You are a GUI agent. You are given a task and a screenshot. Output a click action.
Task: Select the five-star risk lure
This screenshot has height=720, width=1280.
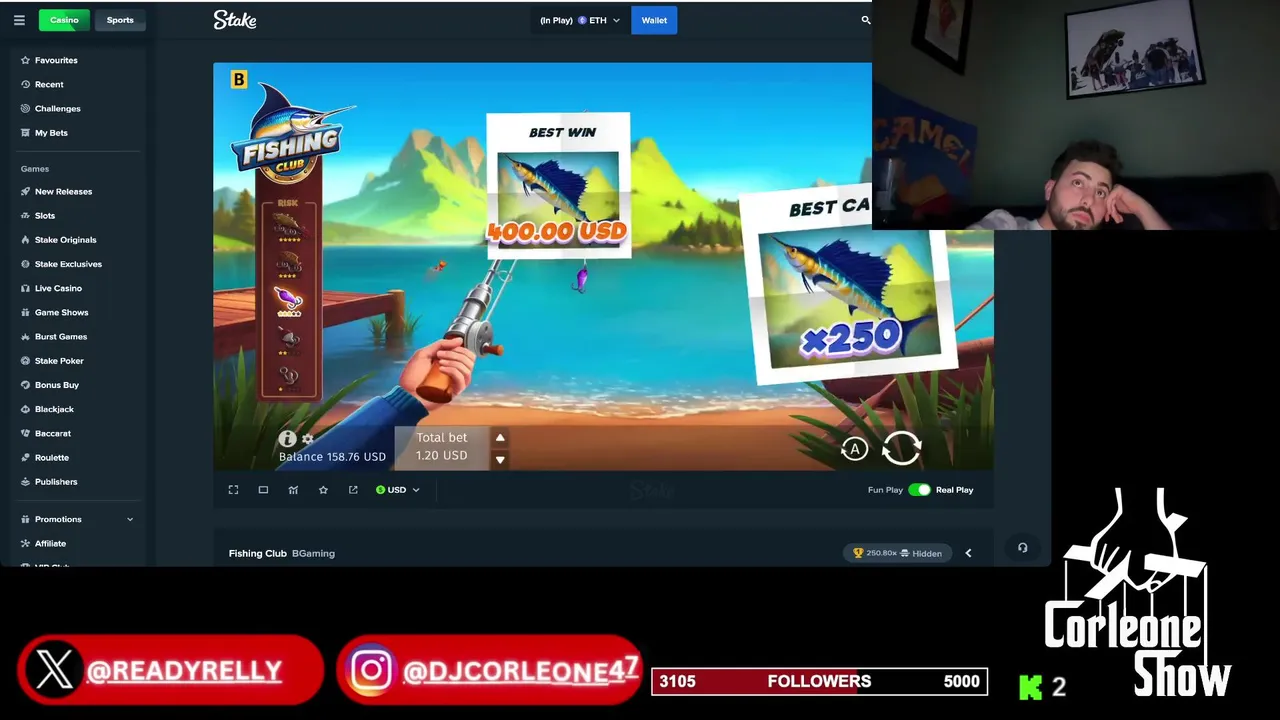click(288, 227)
